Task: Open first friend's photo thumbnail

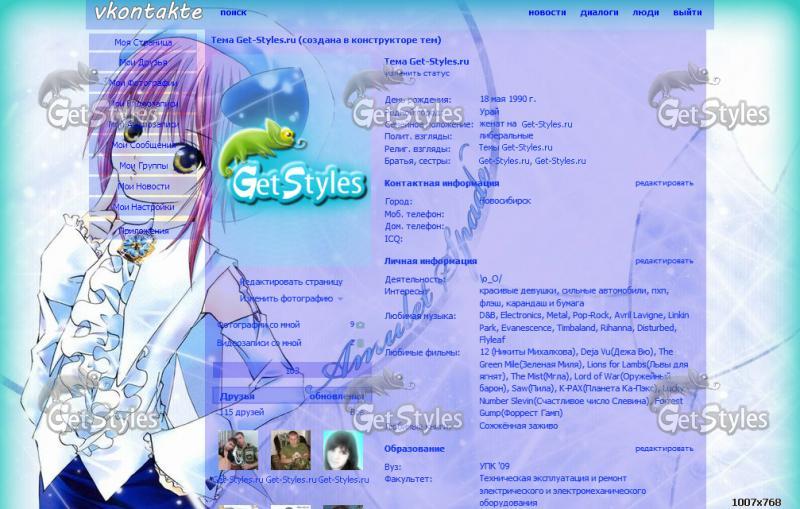Action: [x=238, y=450]
